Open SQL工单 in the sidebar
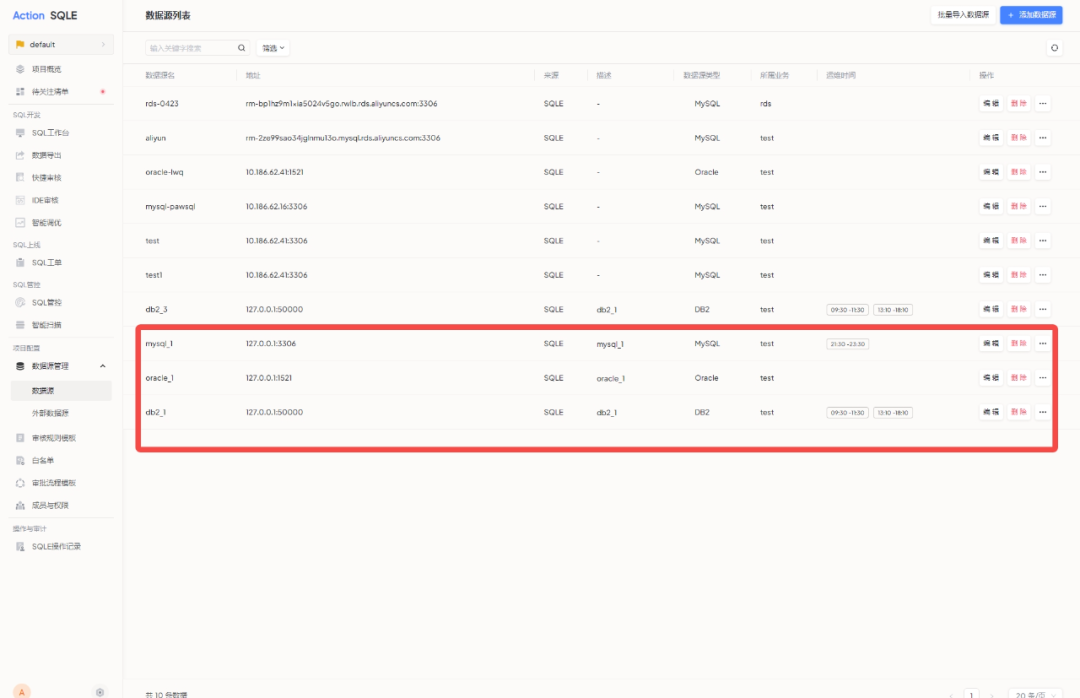This screenshot has width=1080, height=698. (x=46, y=263)
